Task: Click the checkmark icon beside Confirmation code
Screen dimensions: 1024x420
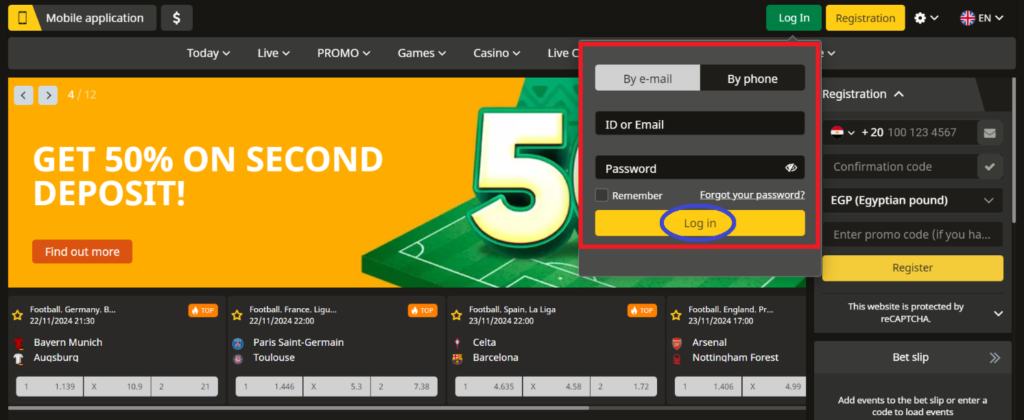Action: point(990,167)
